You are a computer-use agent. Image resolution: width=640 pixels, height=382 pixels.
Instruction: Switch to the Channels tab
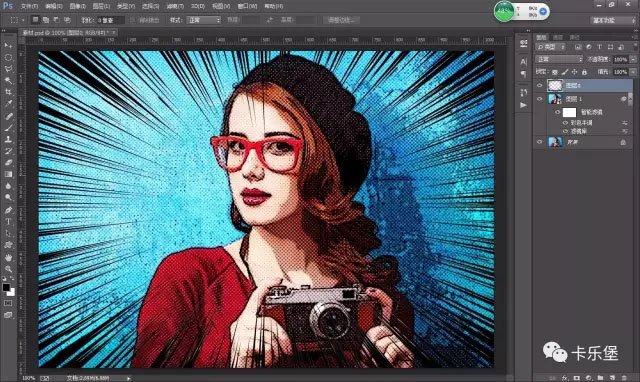click(557, 37)
